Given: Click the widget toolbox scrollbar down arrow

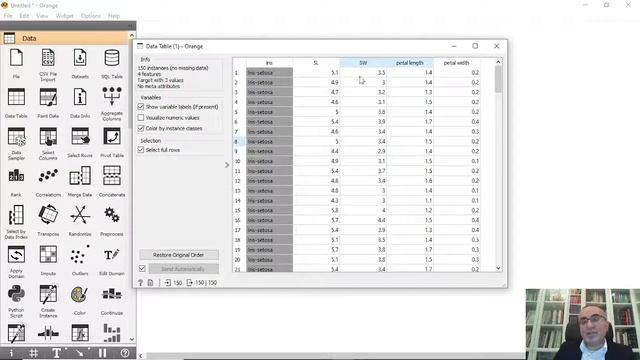Looking at the screenshot, I should click(x=132, y=339).
